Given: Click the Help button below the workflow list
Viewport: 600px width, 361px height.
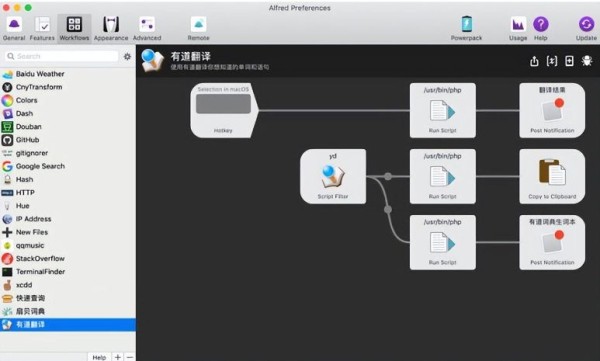Looking at the screenshot, I should click(99, 357).
